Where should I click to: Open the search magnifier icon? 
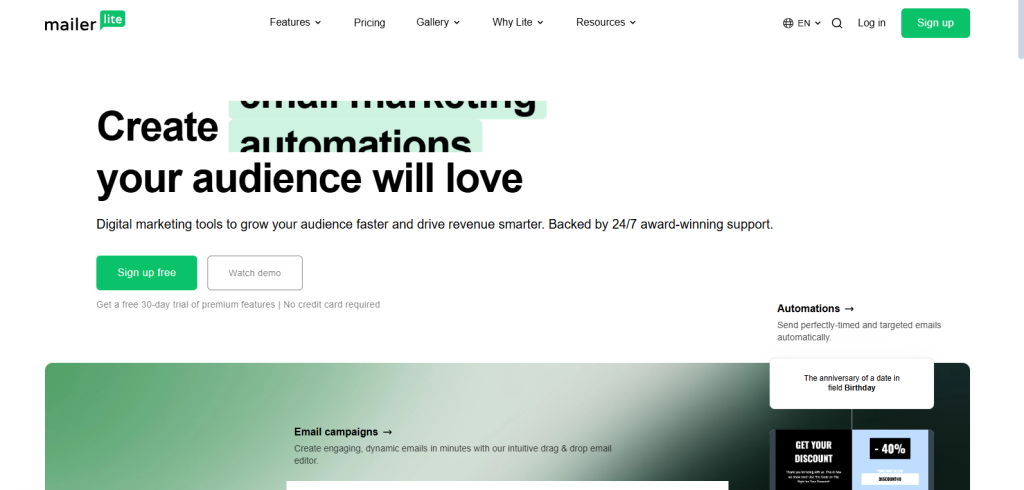coord(837,23)
